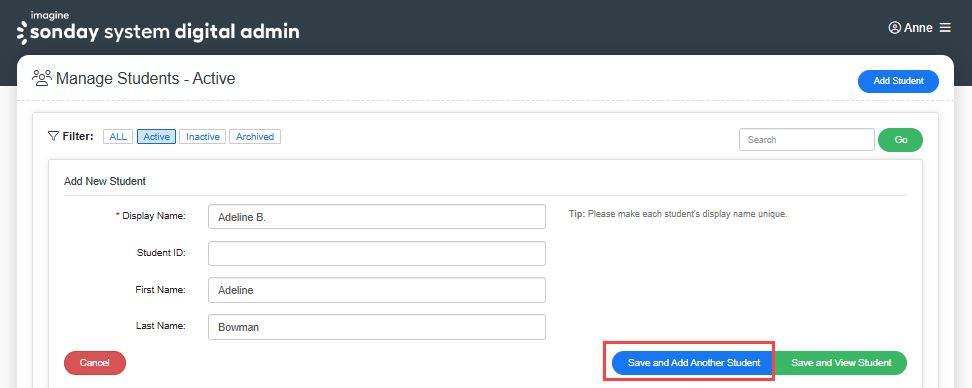Click the Manage Students - Active title
Screen dimensions: 972x388
point(146,79)
